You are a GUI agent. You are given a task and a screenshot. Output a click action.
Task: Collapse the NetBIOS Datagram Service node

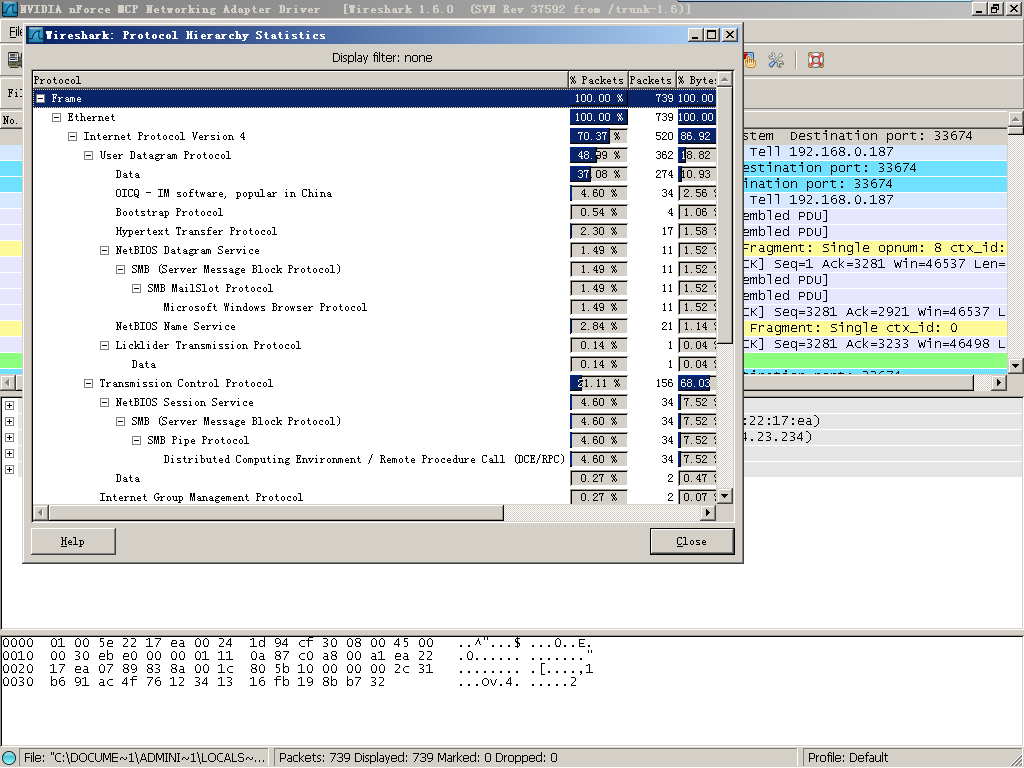[x=104, y=250]
